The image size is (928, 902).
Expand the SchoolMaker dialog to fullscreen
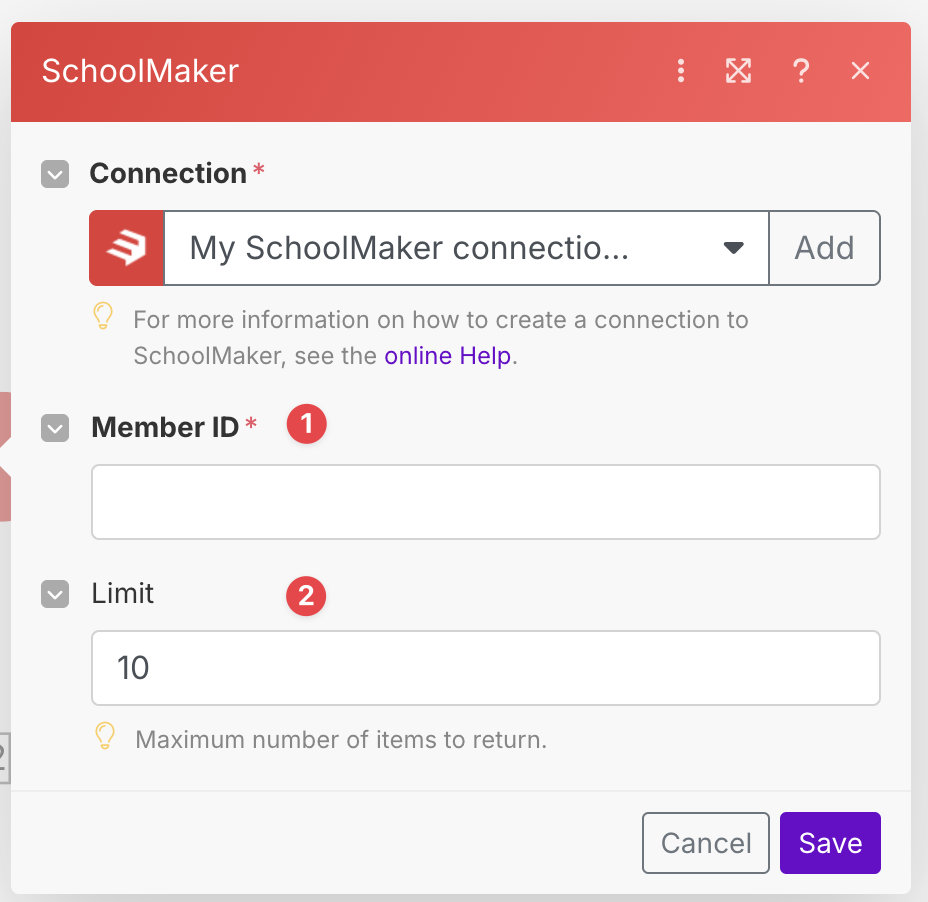point(738,71)
